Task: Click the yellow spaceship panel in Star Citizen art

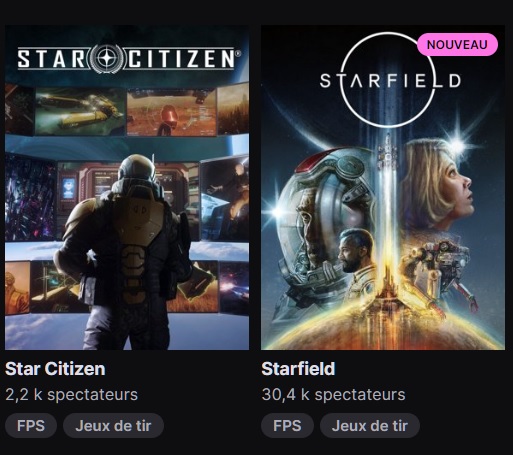Action: [x=80, y=112]
